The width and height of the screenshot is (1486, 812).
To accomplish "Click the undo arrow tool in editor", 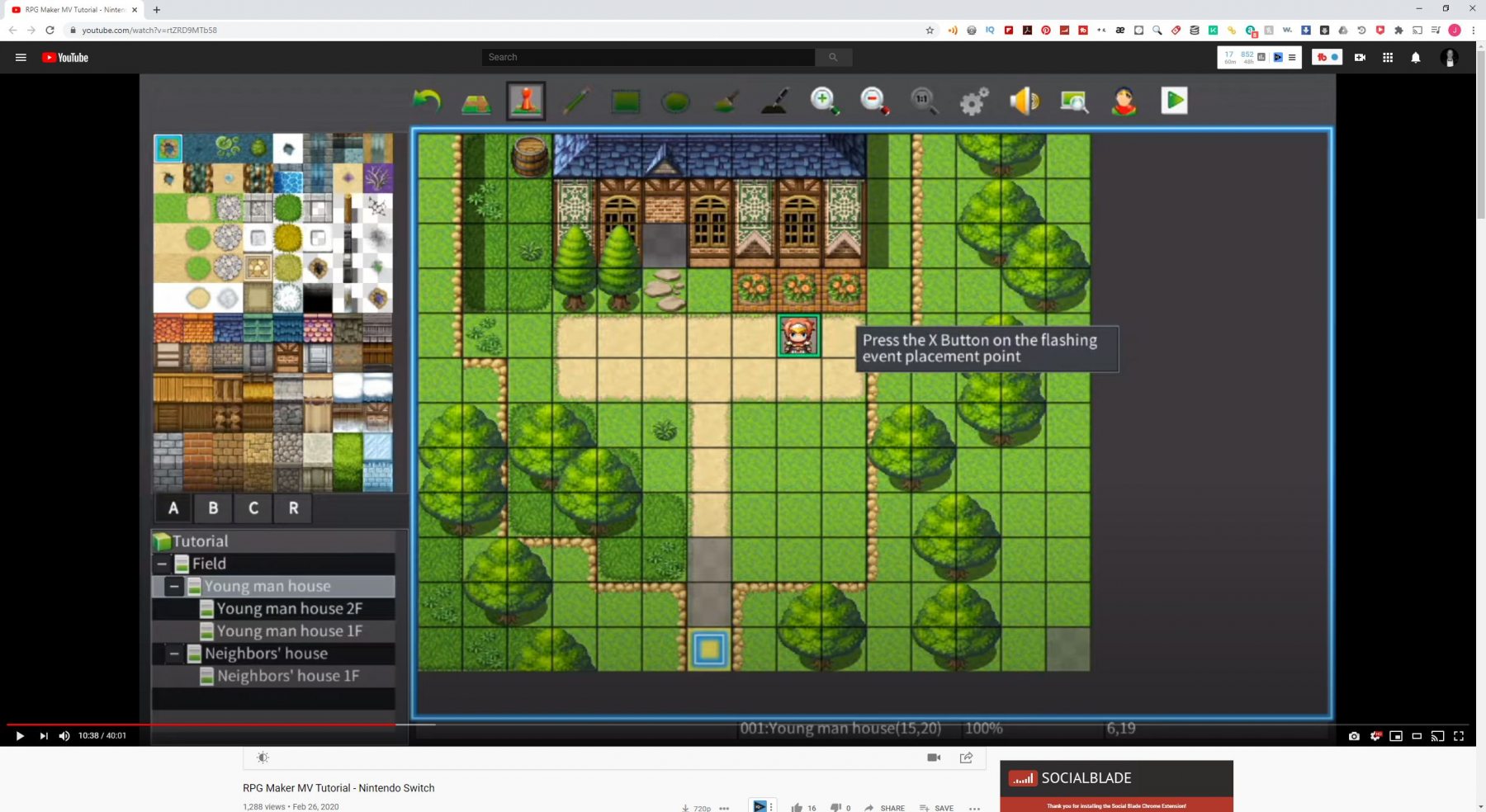I will point(427,101).
